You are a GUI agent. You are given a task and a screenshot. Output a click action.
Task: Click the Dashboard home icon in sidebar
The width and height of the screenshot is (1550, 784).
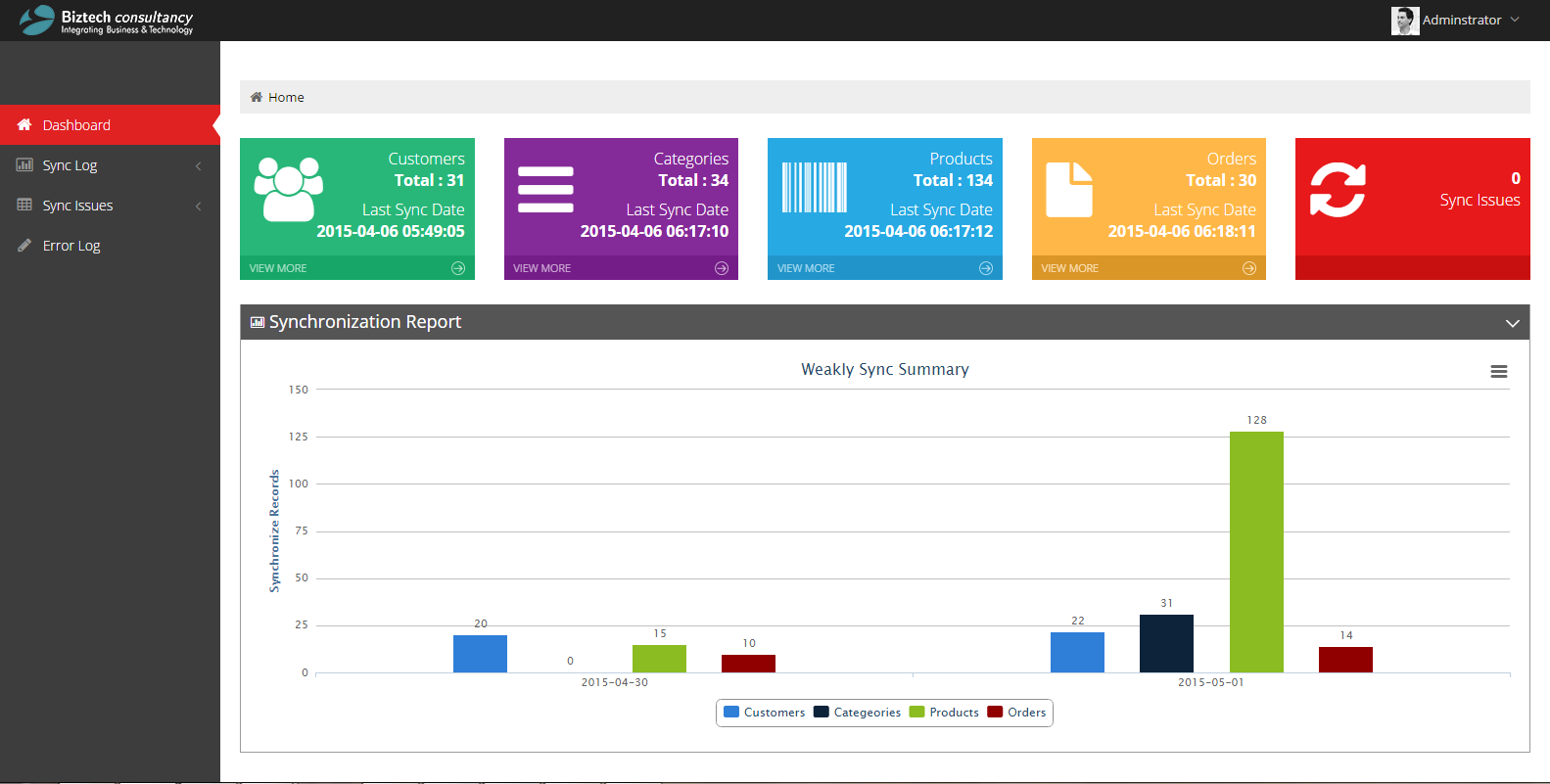[24, 125]
